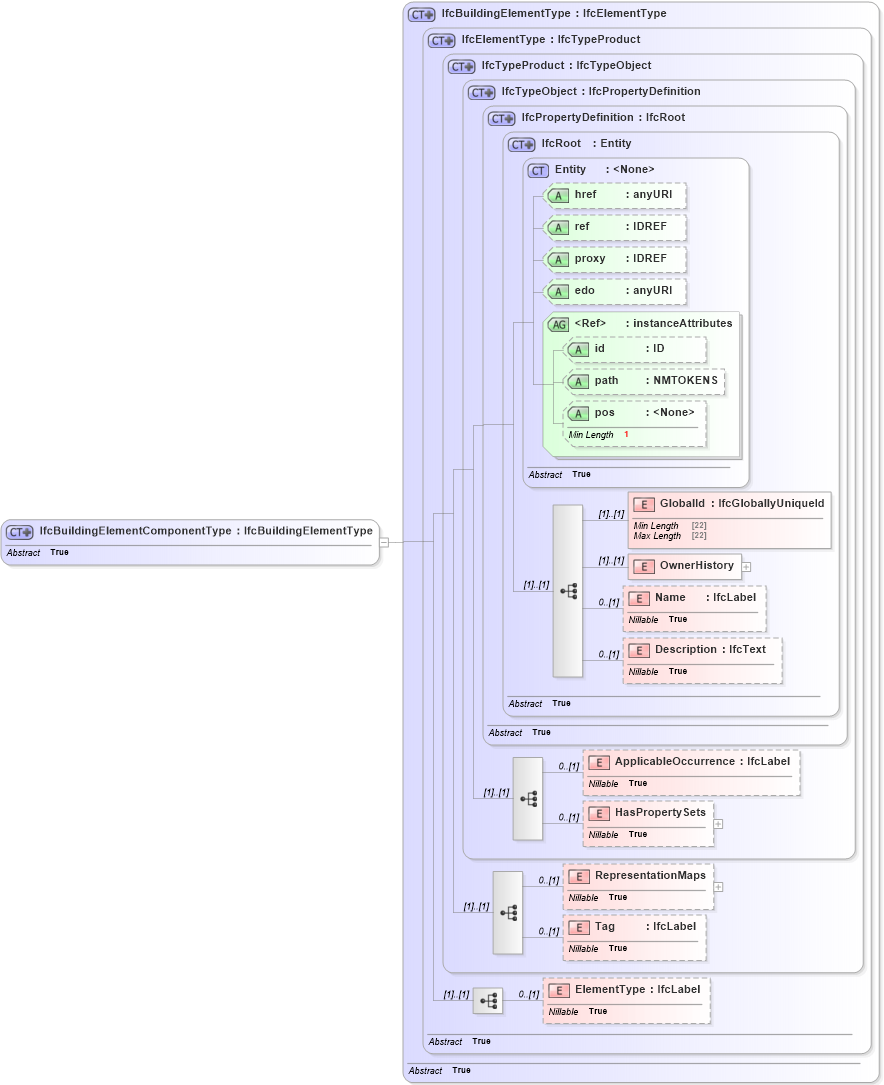Click the sequence icon beside RepresentationMaps group

508,912
